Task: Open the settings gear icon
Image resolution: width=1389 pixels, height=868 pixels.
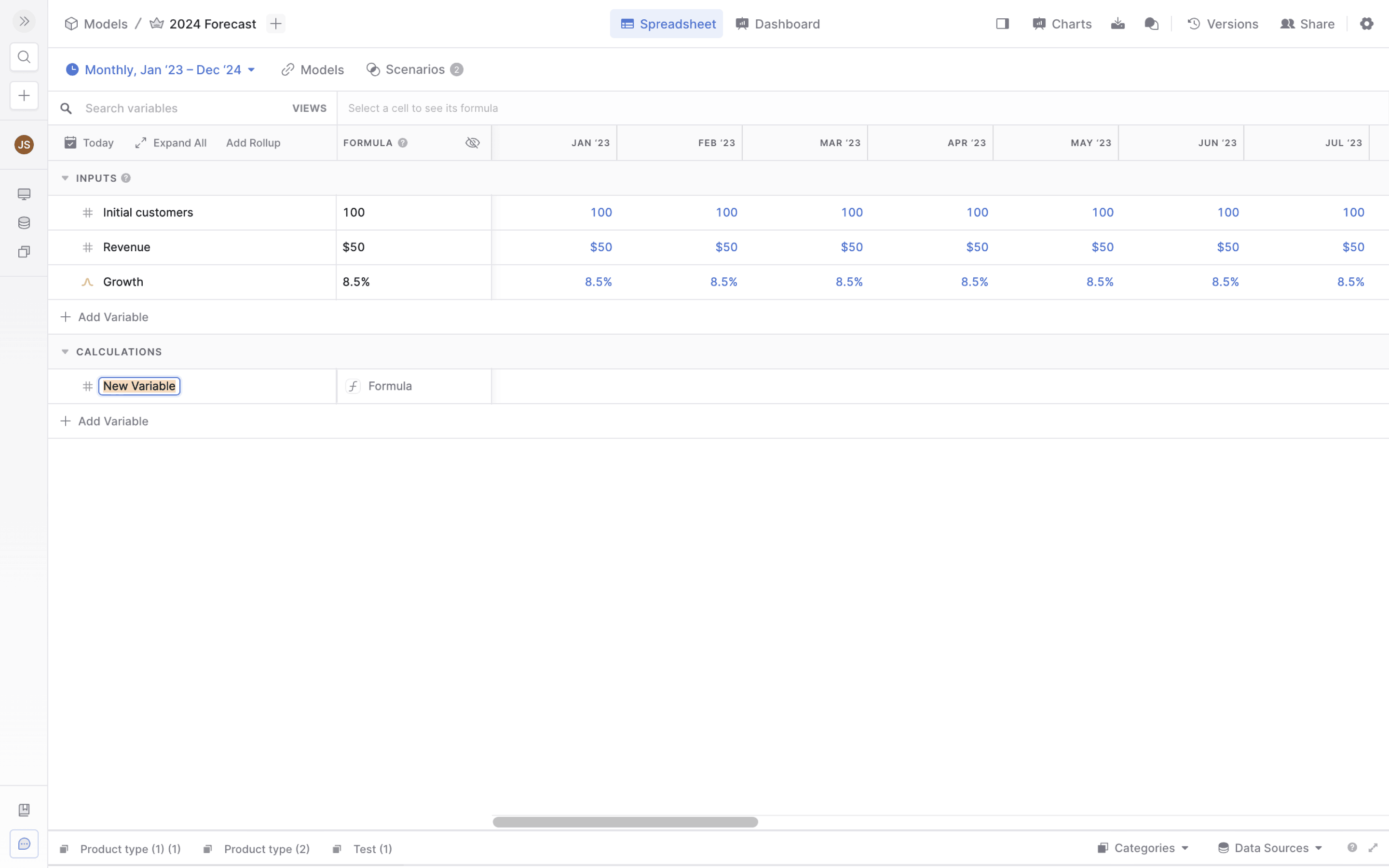Action: [1367, 24]
